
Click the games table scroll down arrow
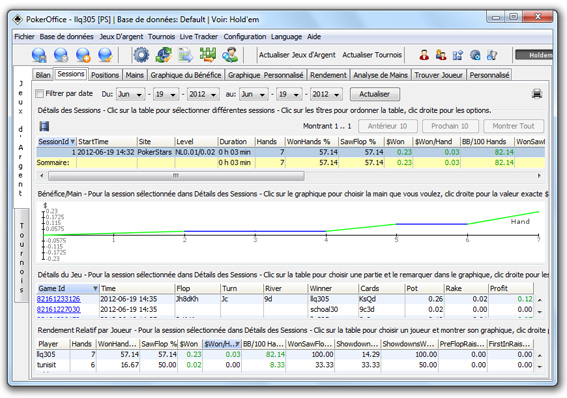point(539,312)
